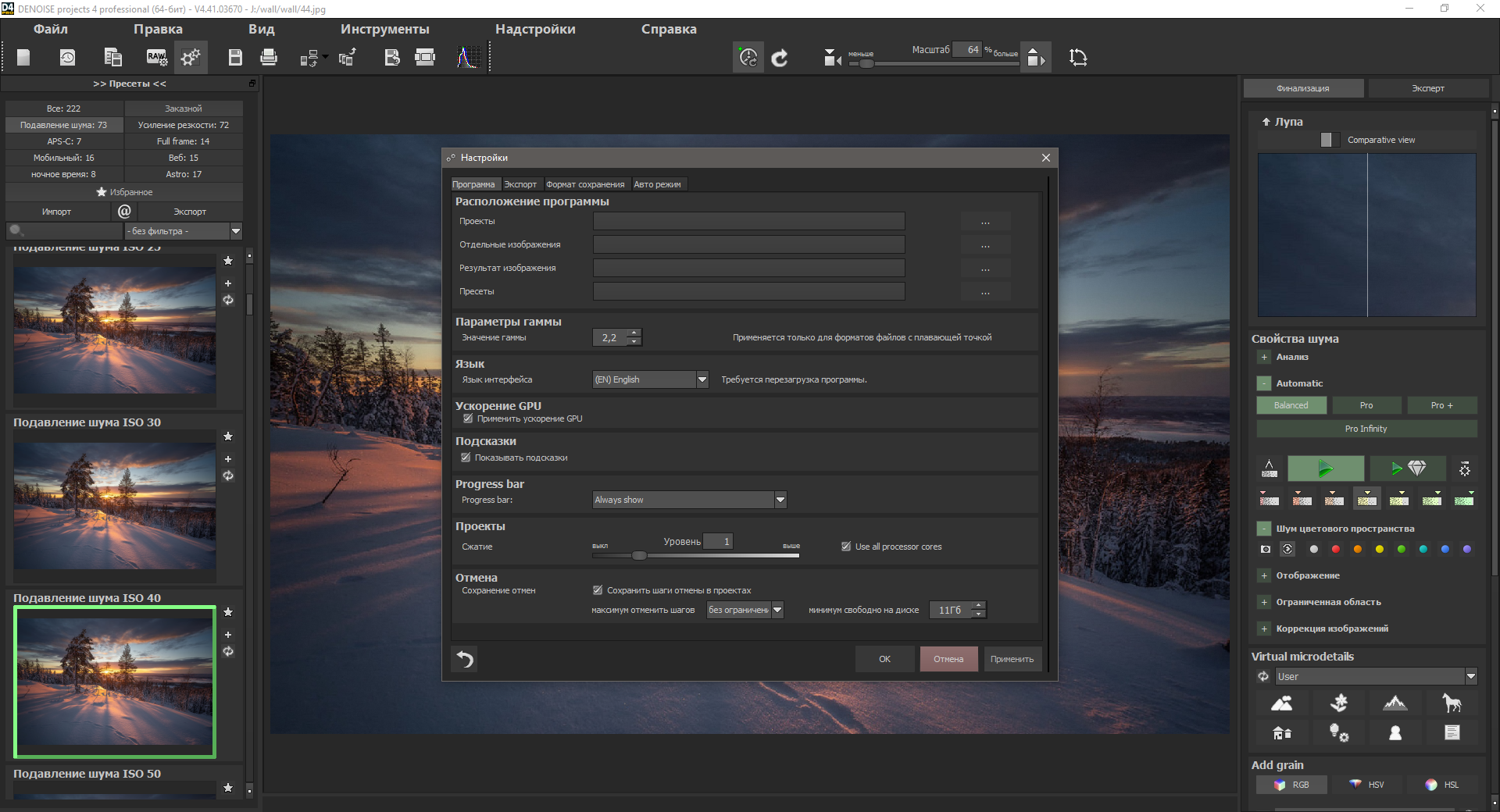Screen dimensions: 1500x812
Task: Browse for Проекты folder location
Action: pos(985,222)
